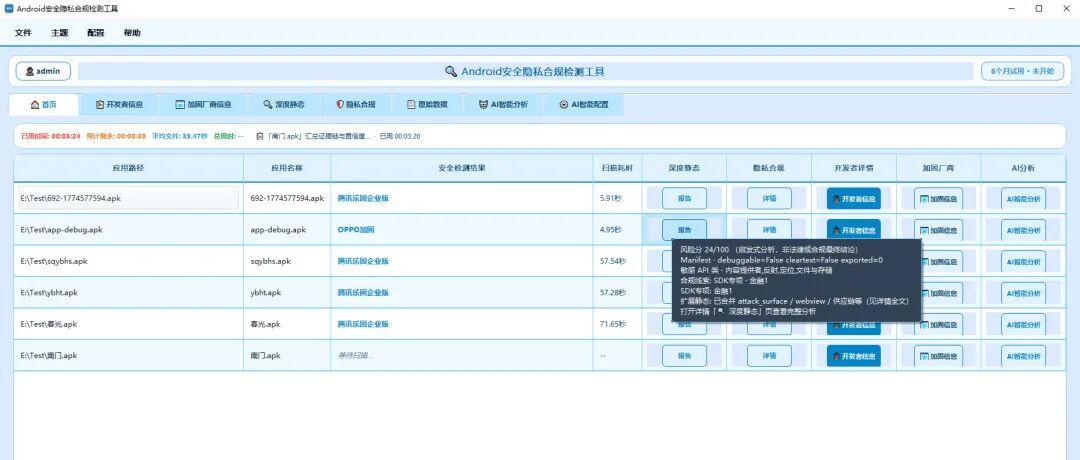Click the 应用路径 column header
The height and width of the screenshot is (460, 1080).
128,168
